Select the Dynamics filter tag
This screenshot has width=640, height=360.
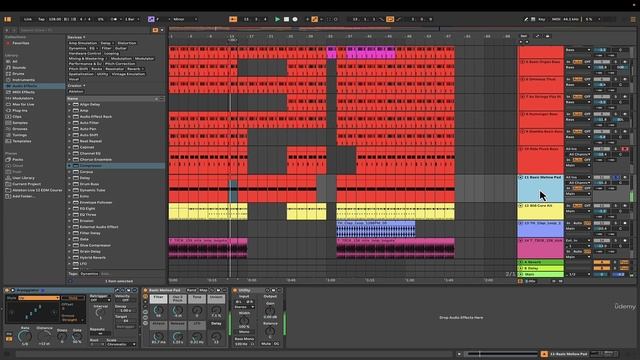77,48
